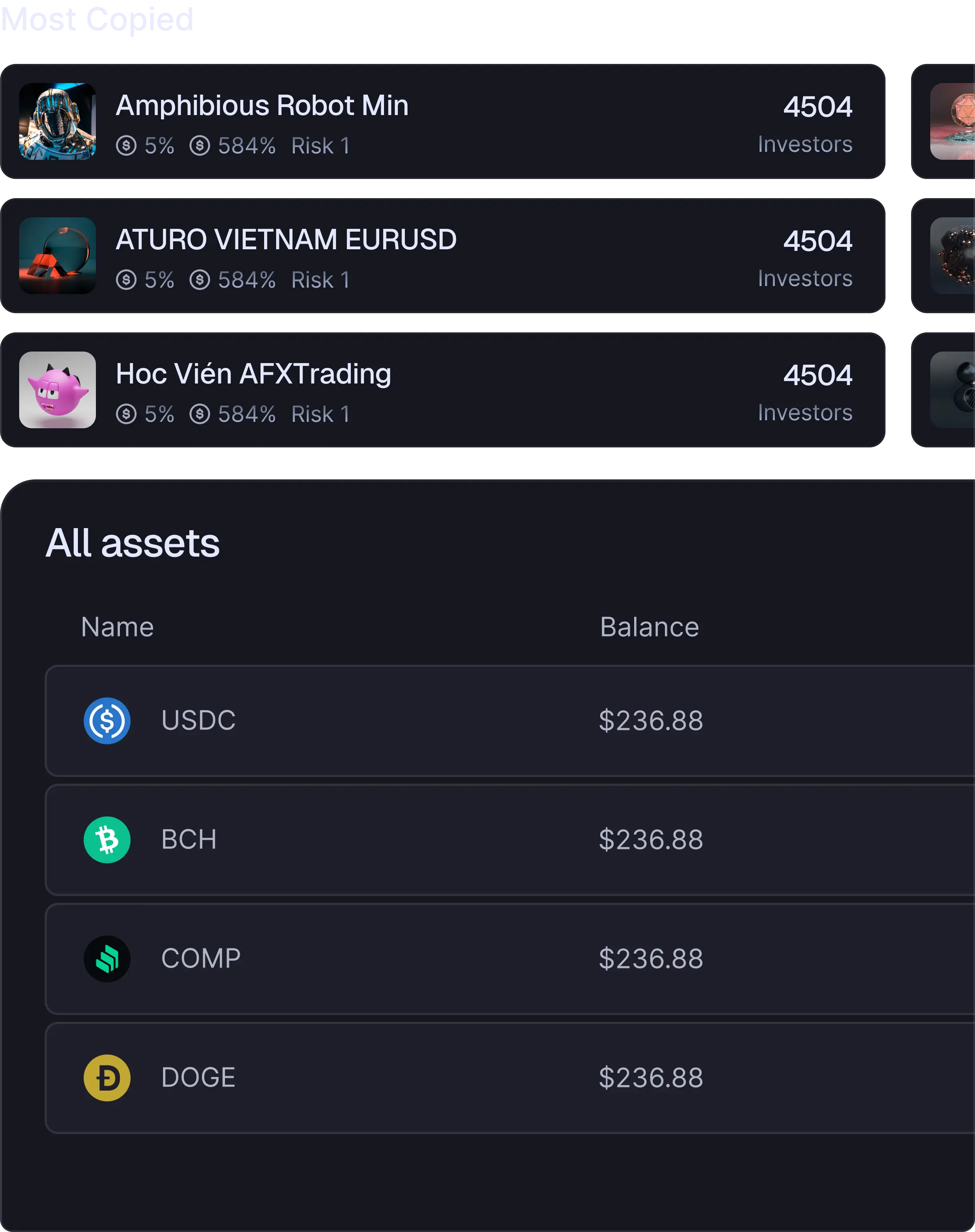Click the USDC coin icon
Image resolution: width=975 pixels, height=1232 pixels.
click(107, 720)
